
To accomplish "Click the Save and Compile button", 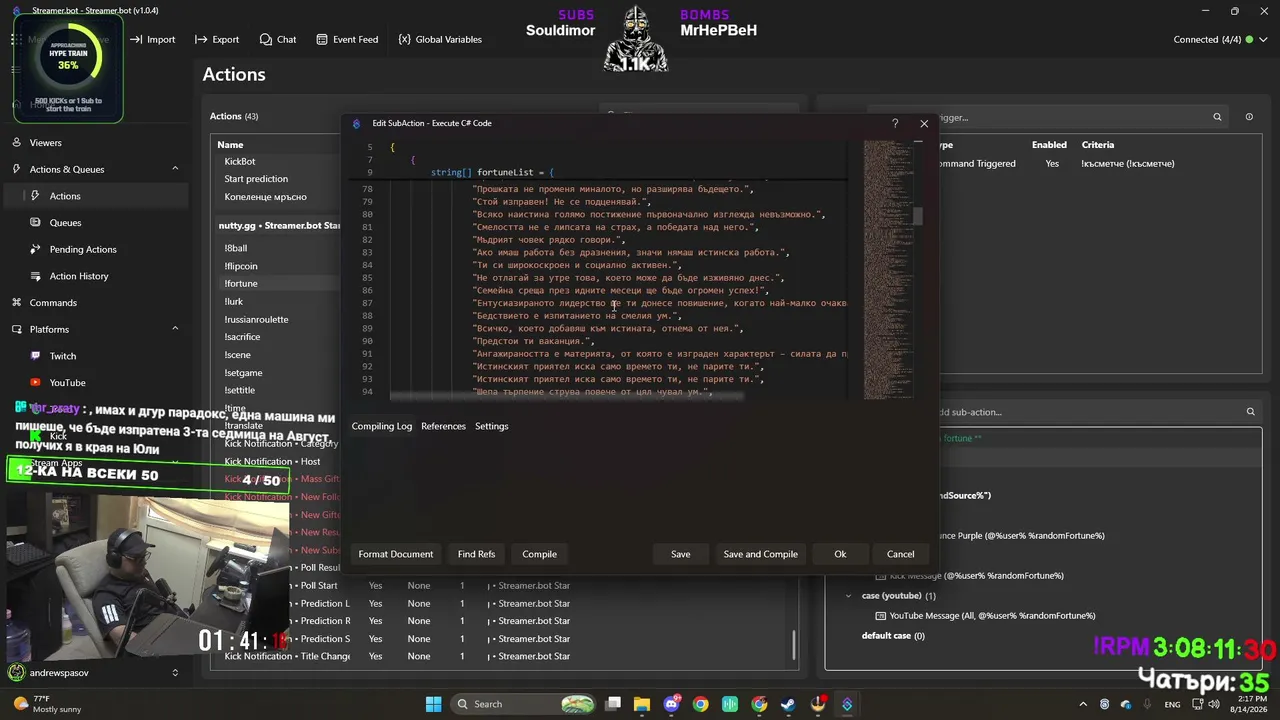I will [x=761, y=554].
